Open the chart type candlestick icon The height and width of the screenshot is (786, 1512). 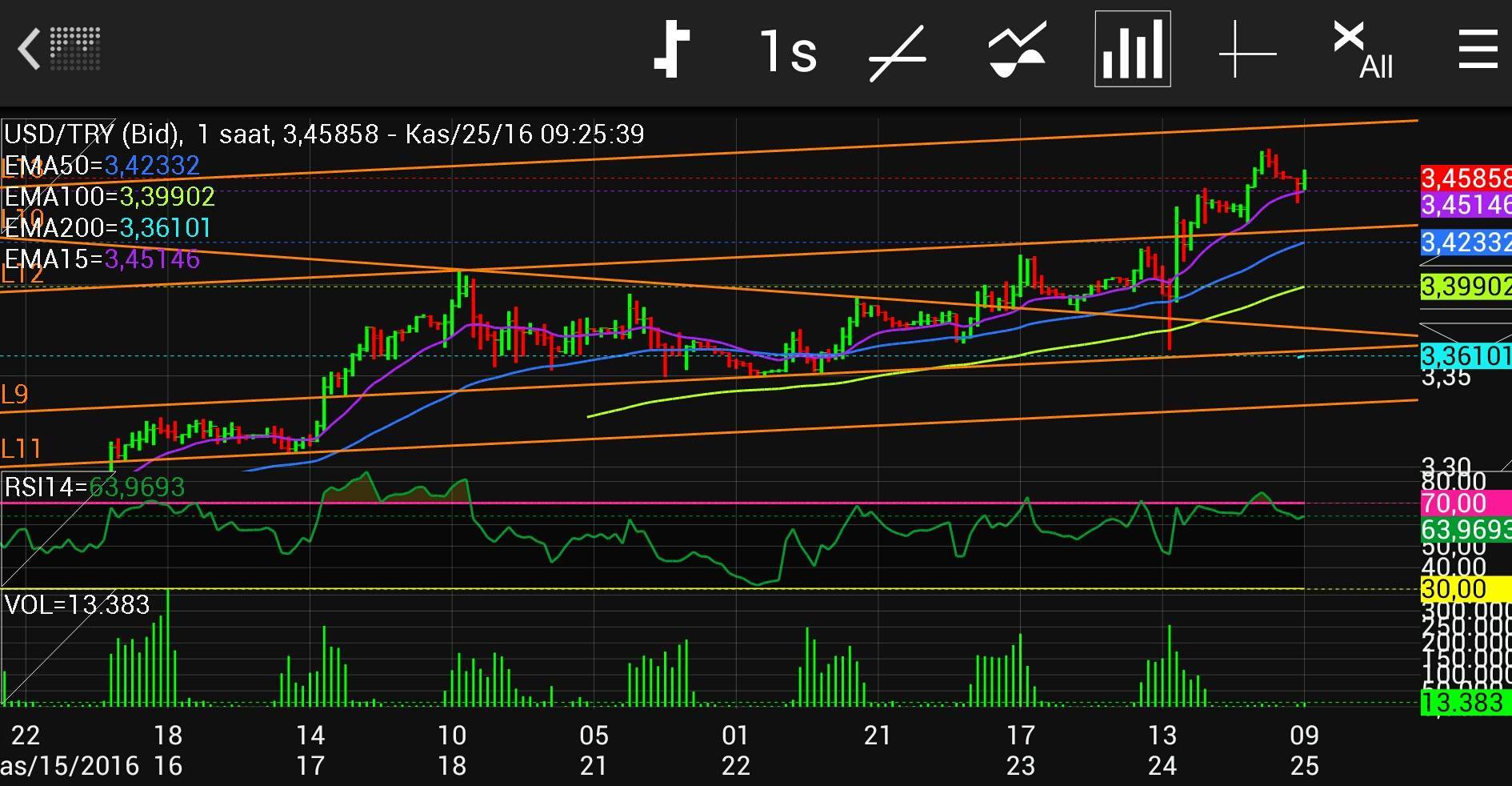tap(672, 51)
